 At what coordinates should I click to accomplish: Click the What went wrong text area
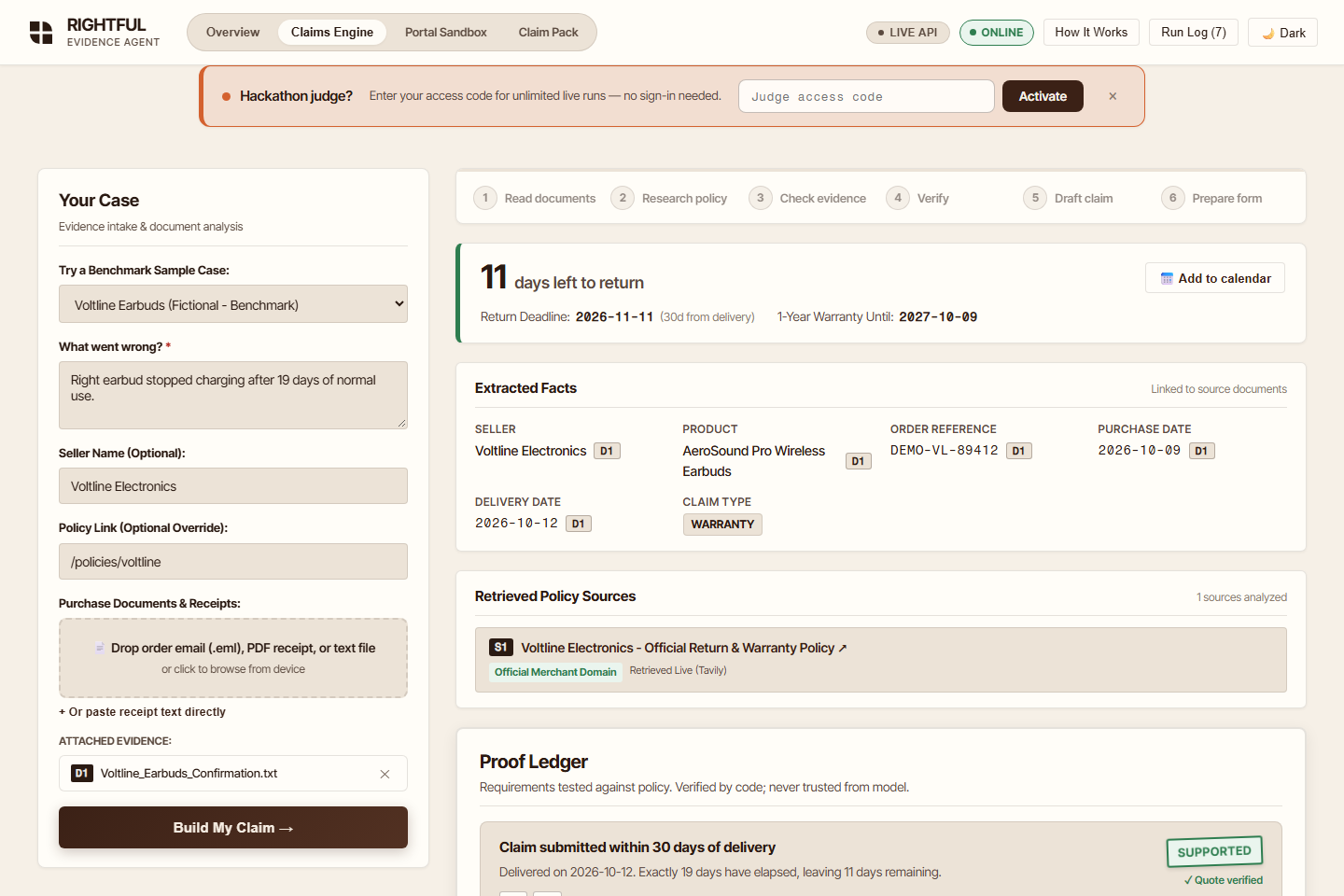point(233,395)
